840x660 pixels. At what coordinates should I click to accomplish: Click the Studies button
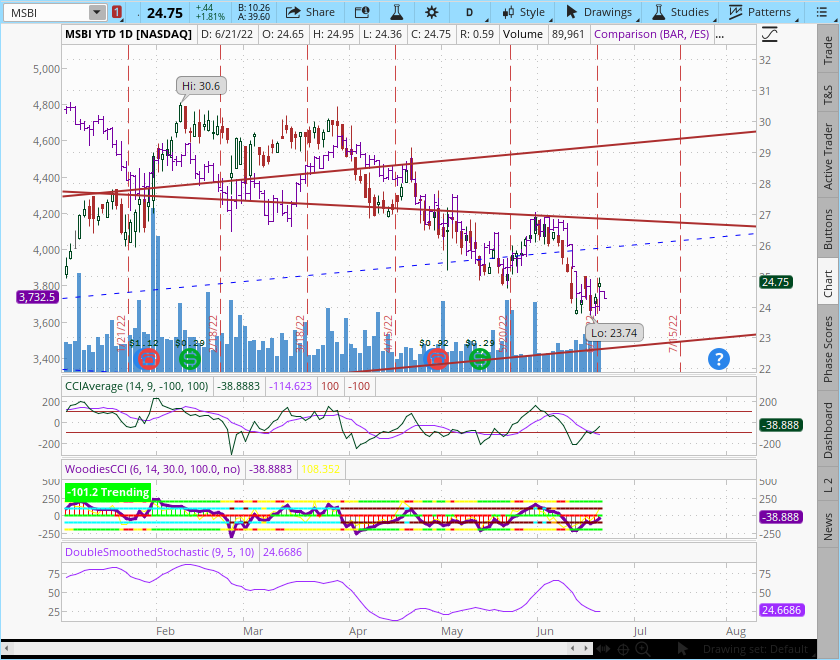tap(680, 12)
